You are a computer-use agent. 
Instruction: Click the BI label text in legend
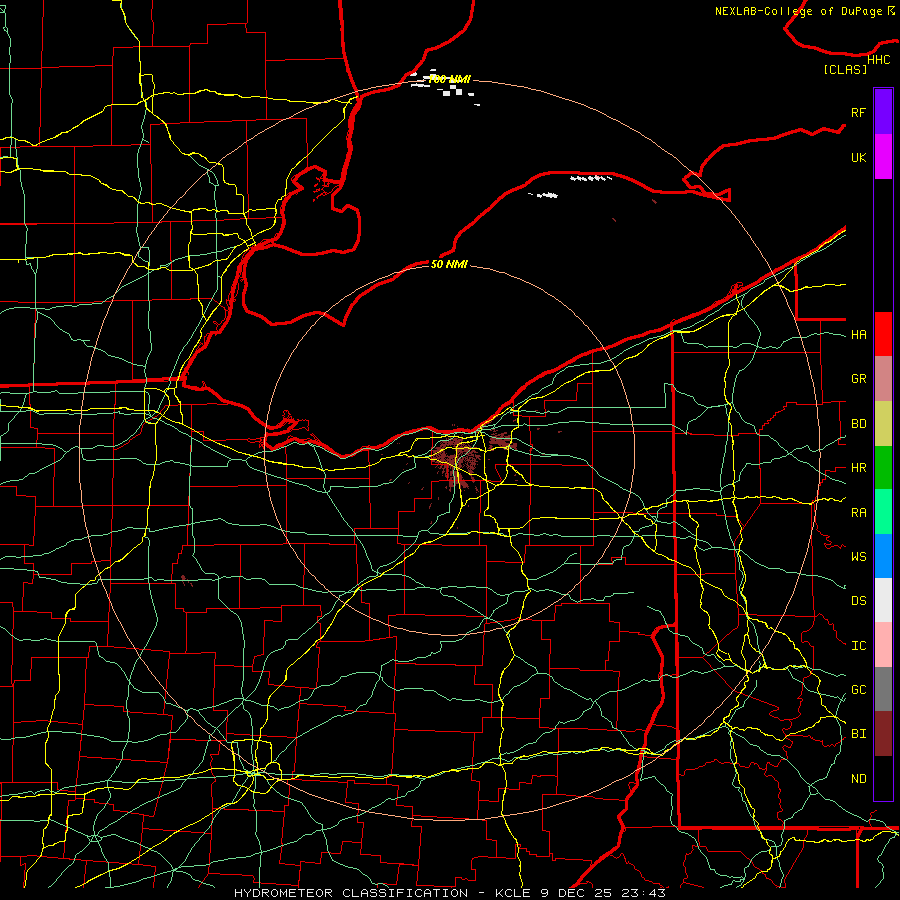click(859, 734)
